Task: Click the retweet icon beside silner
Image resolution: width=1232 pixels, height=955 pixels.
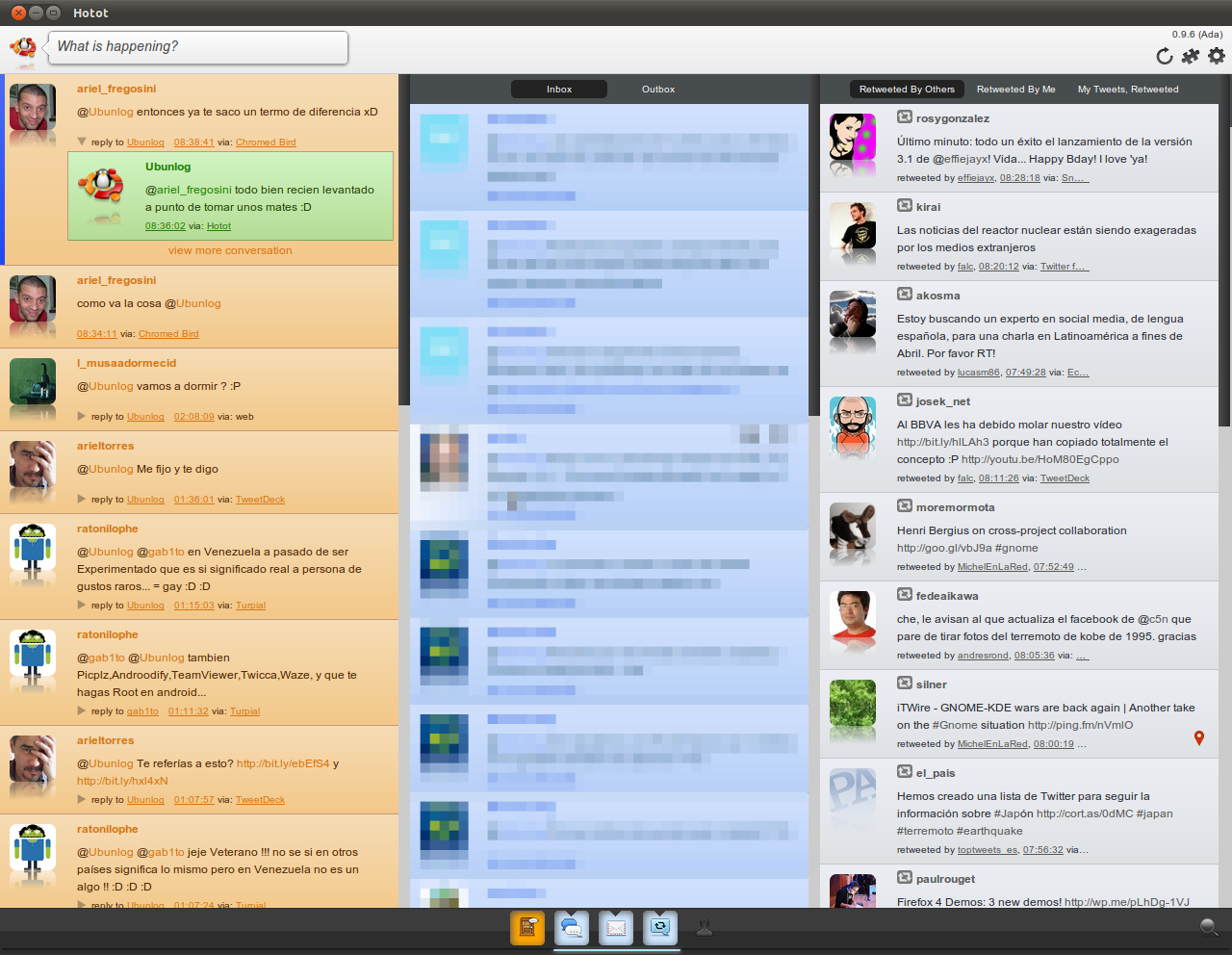Action: (905, 684)
